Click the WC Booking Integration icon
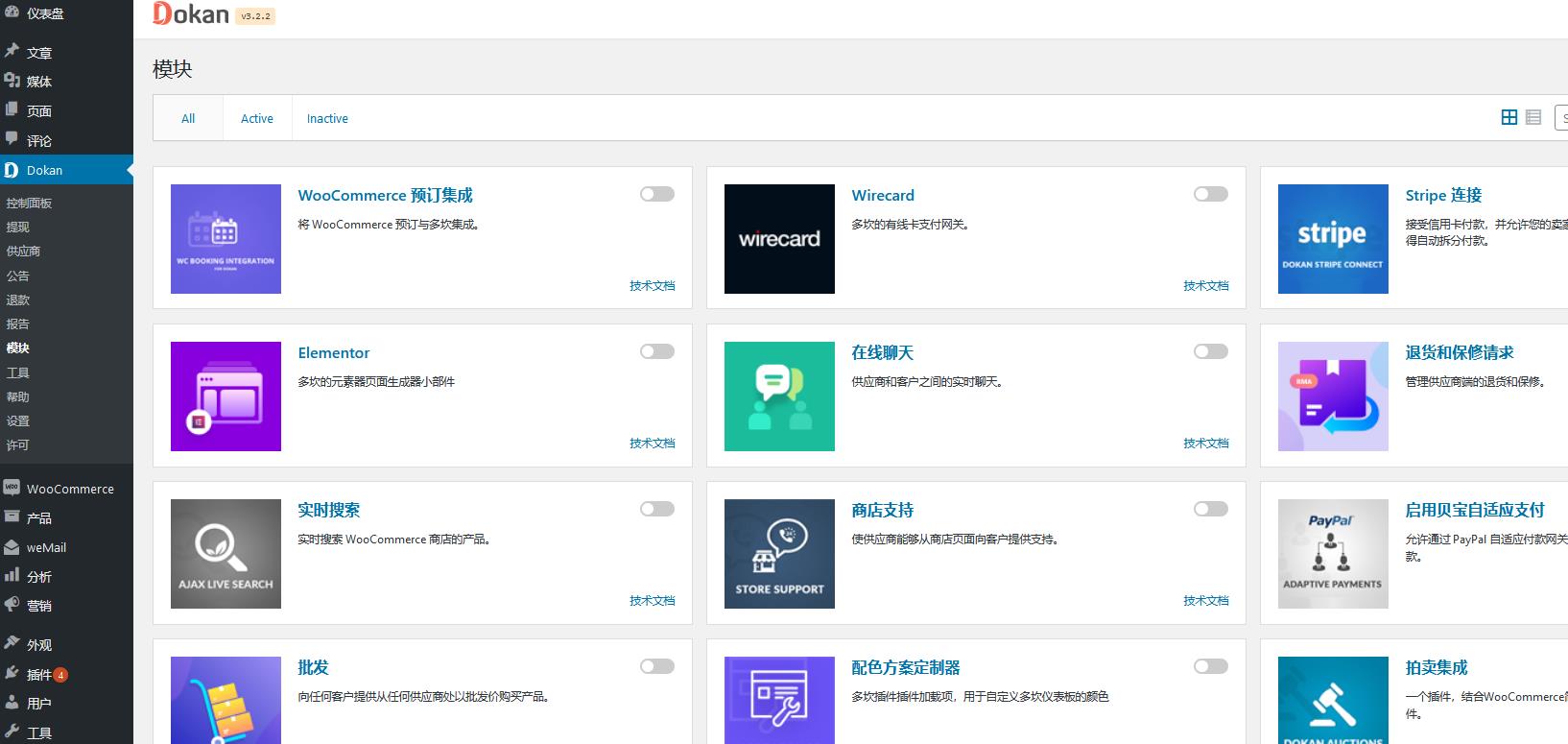The width and height of the screenshot is (1568, 744). 226,239
